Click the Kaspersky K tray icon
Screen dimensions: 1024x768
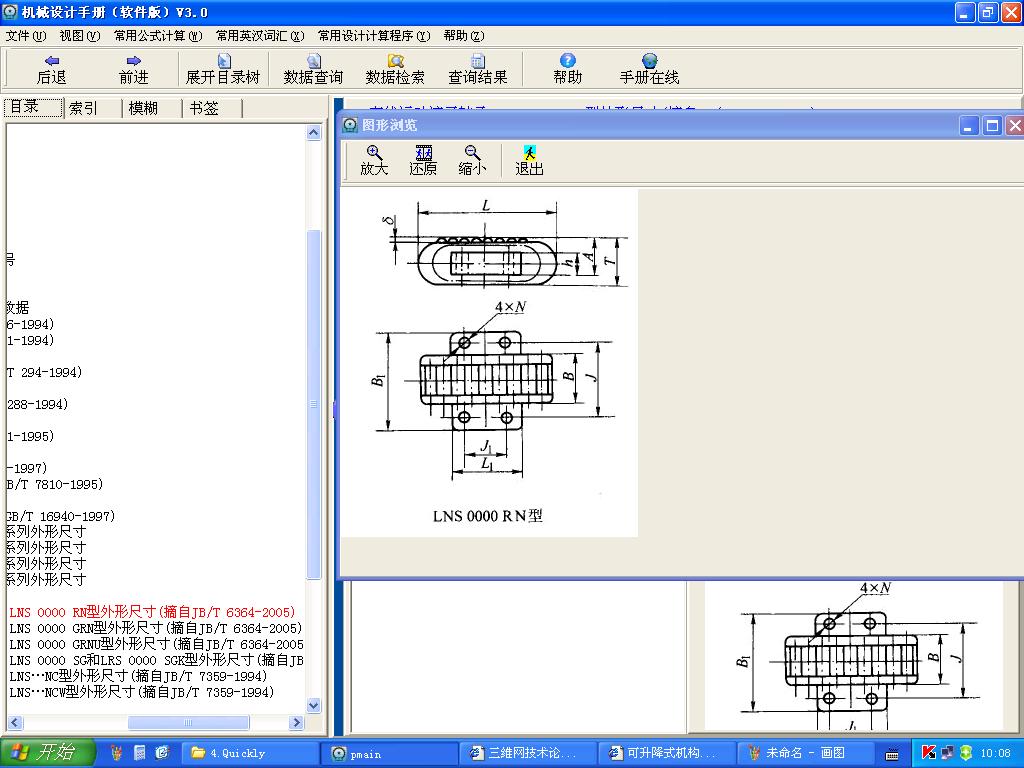tap(928, 753)
